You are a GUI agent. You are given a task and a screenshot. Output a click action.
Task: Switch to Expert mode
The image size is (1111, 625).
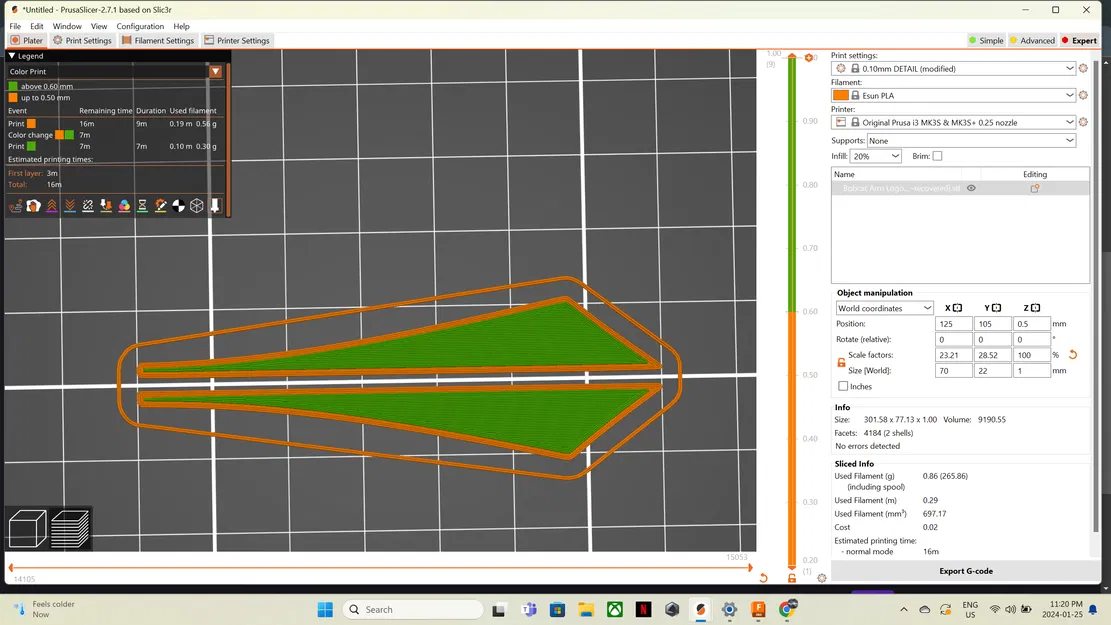tap(1078, 40)
